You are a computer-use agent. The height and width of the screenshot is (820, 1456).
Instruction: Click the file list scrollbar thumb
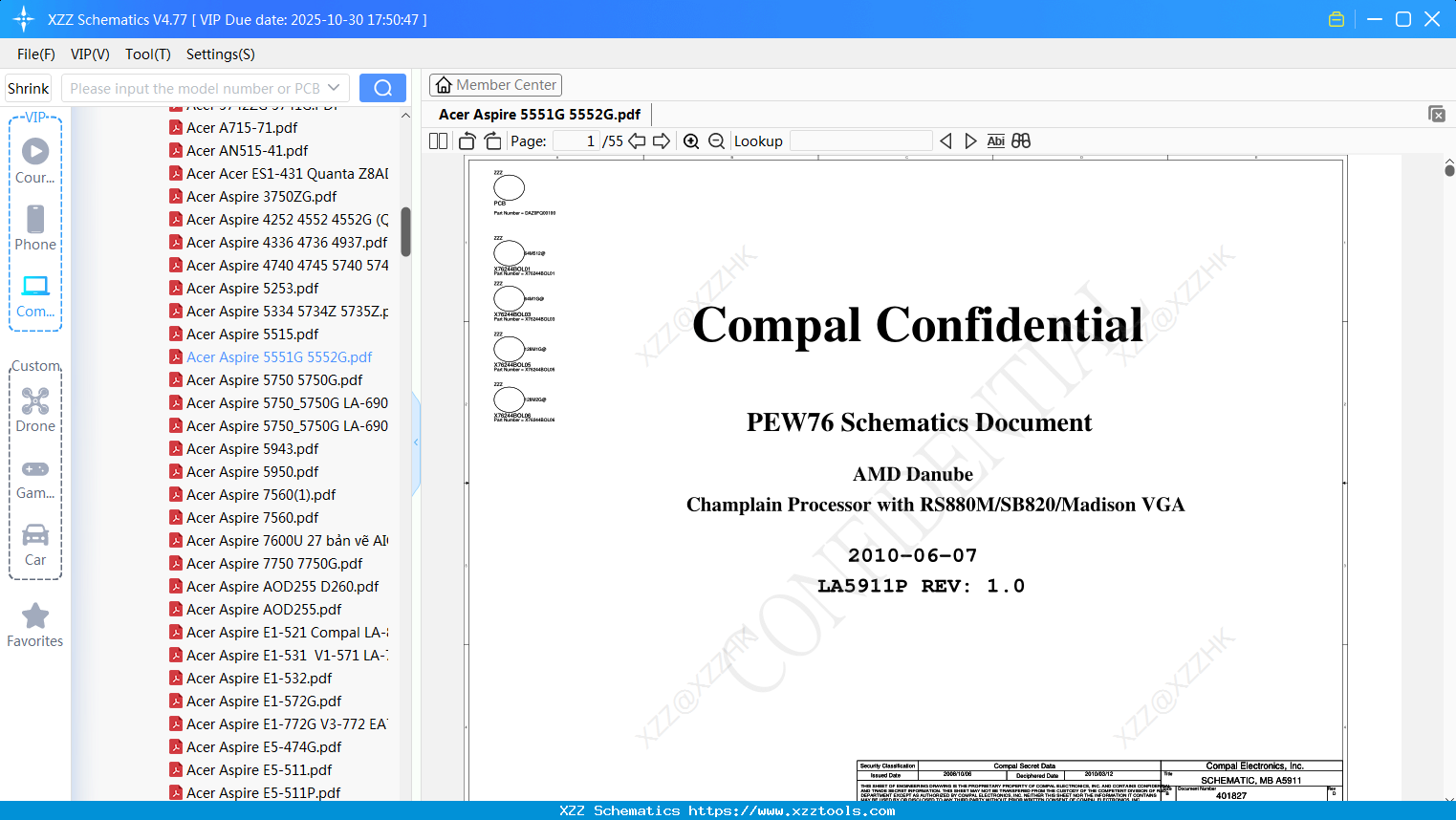(405, 232)
